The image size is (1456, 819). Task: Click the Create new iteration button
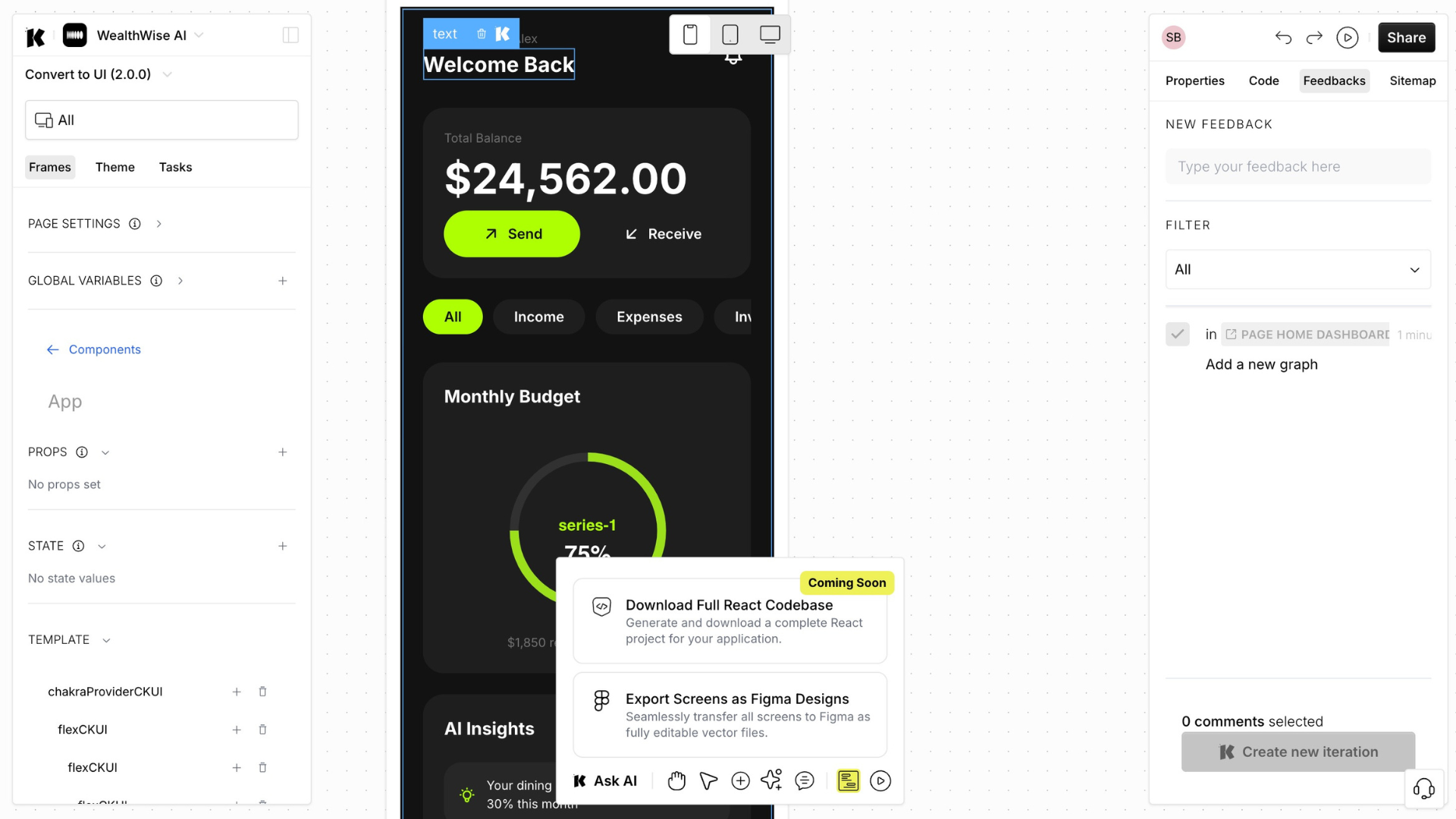[1298, 751]
